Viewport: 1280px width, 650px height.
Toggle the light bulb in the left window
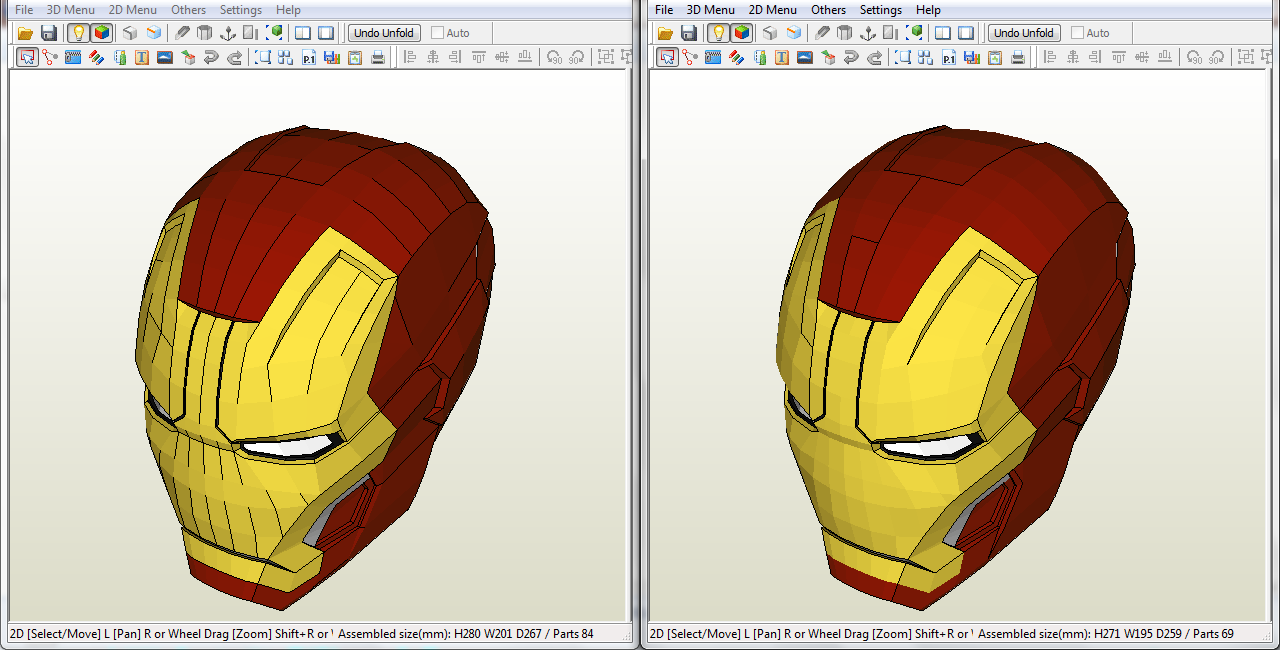(78, 33)
